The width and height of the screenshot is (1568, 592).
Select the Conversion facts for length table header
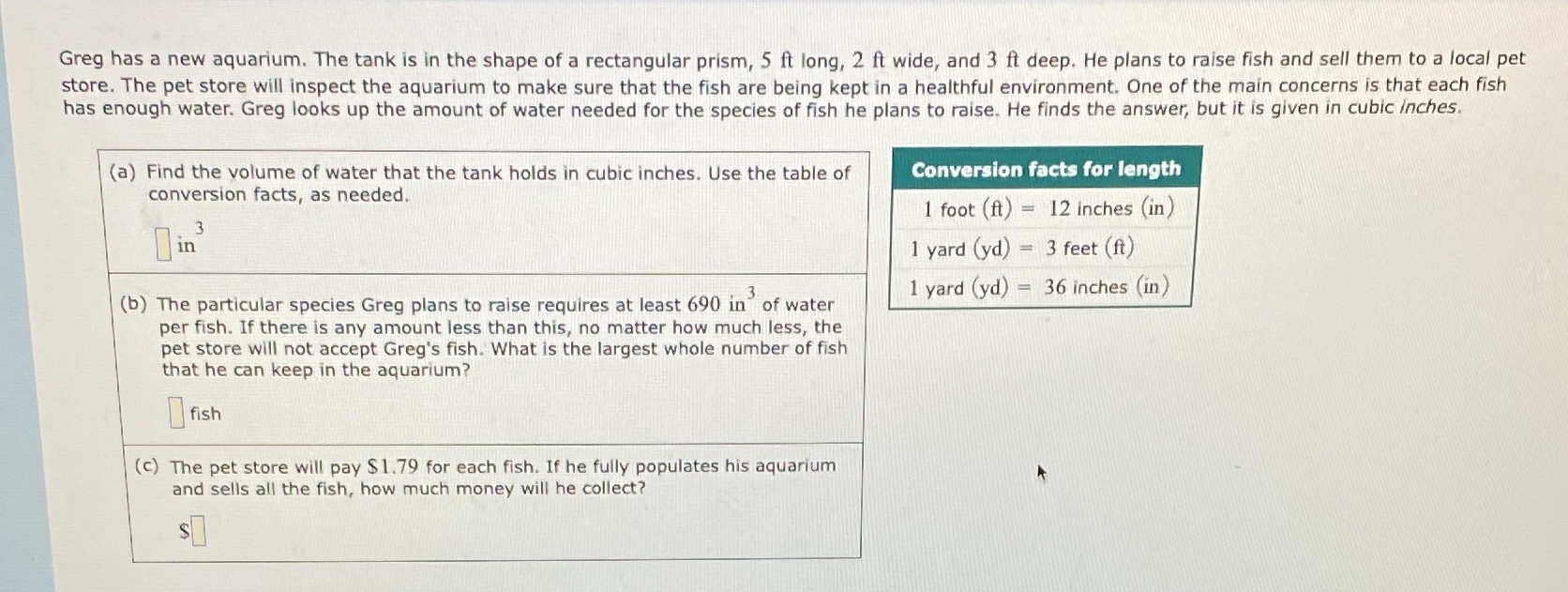click(x=1045, y=169)
